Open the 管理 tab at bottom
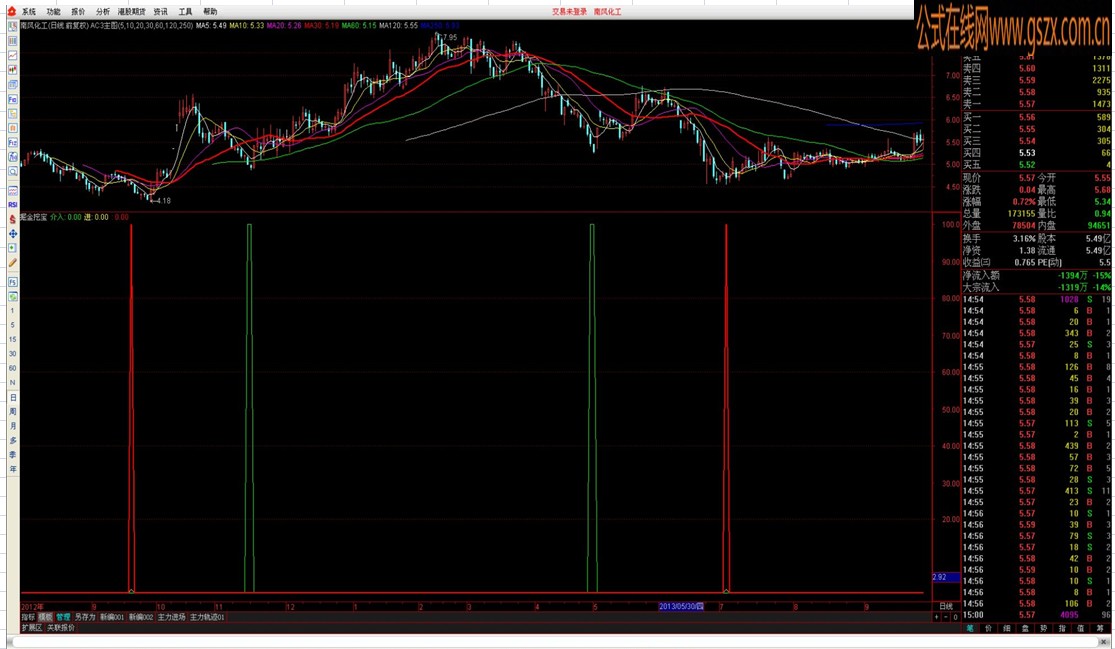Screen dimensions: 1115x649 (x=63, y=617)
